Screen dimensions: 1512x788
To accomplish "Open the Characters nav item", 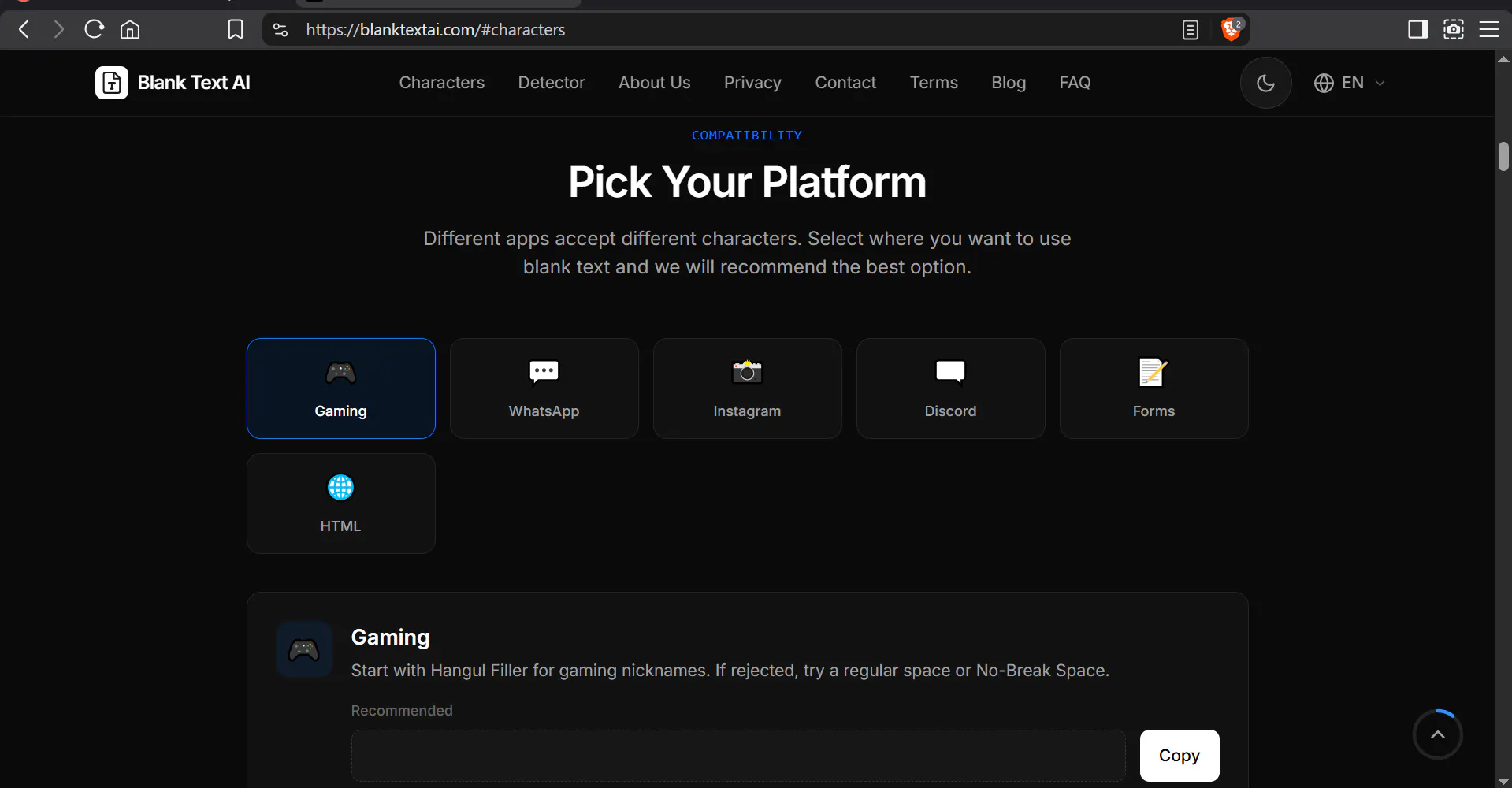I will pos(442,83).
